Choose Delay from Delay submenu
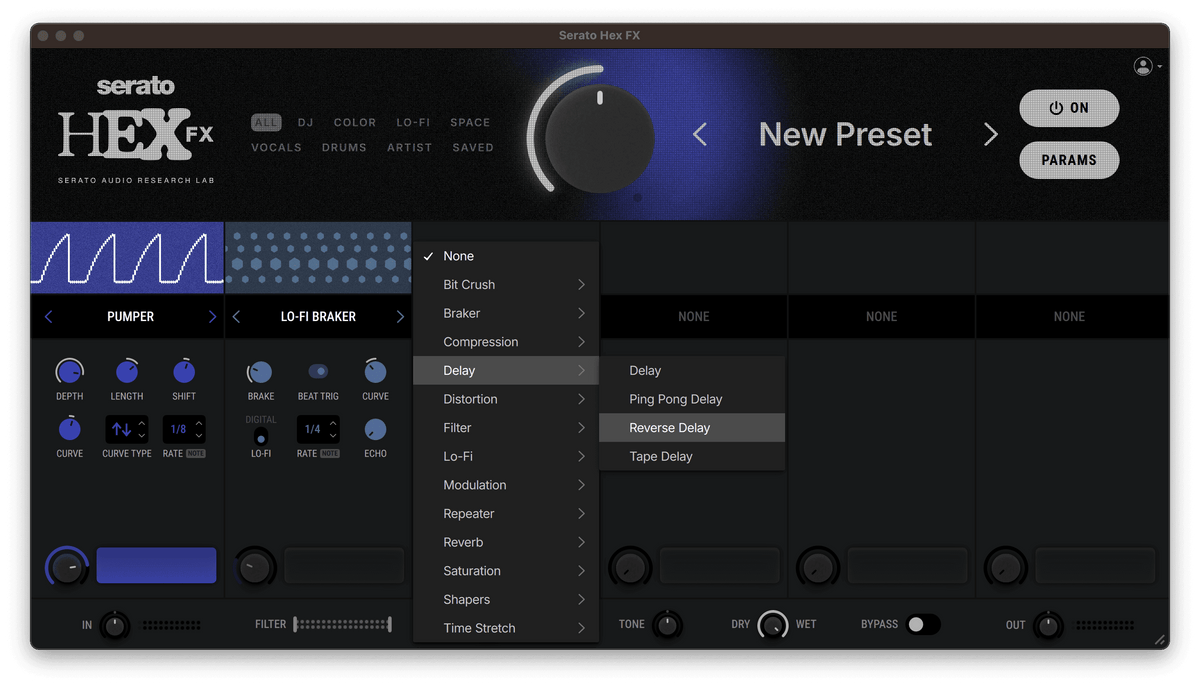This screenshot has height=687, width=1200. 692,371
